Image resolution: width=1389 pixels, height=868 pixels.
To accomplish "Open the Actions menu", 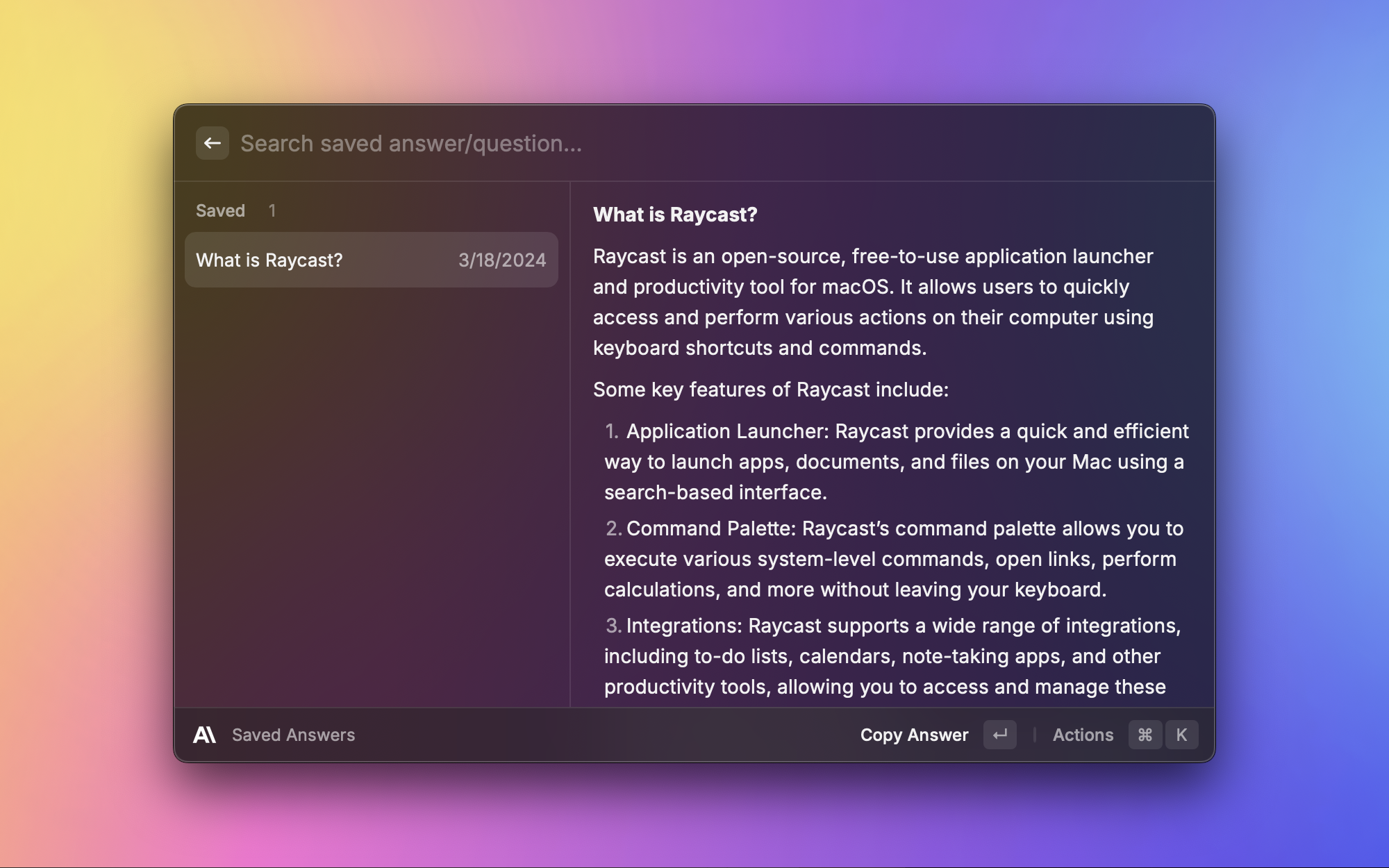I will [x=1083, y=735].
